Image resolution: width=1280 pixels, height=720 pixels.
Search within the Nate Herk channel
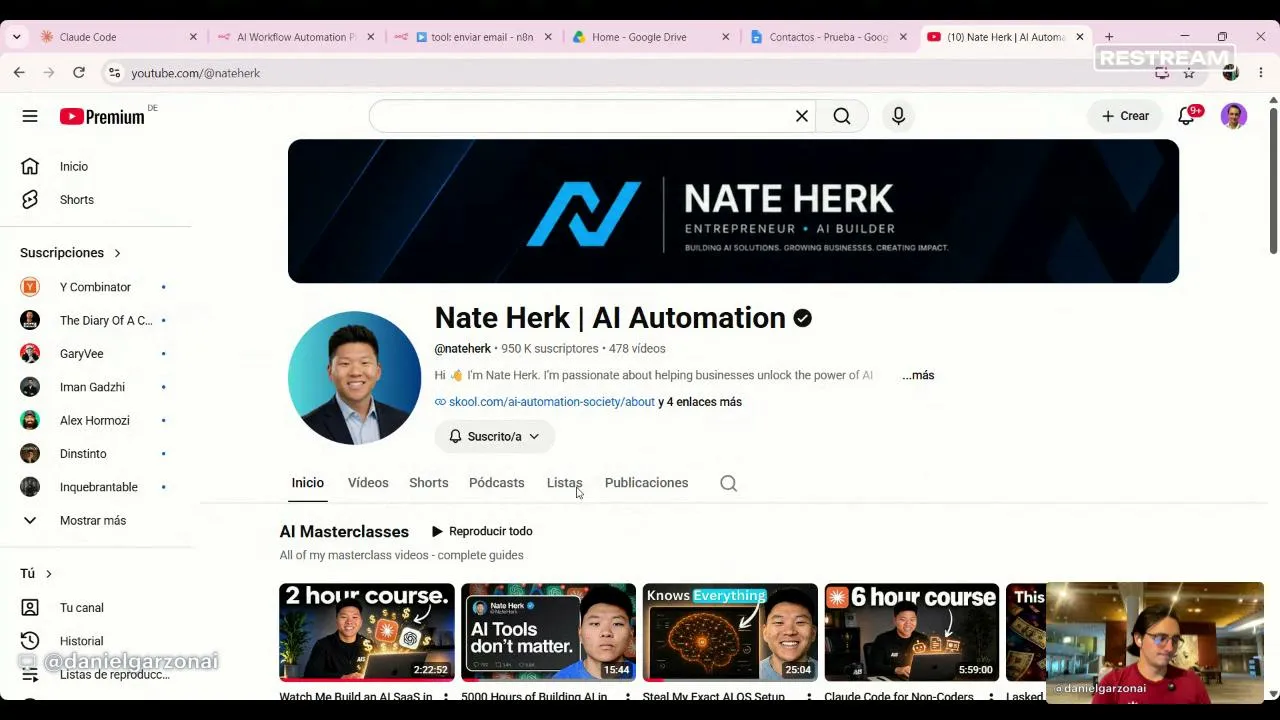[x=728, y=483]
